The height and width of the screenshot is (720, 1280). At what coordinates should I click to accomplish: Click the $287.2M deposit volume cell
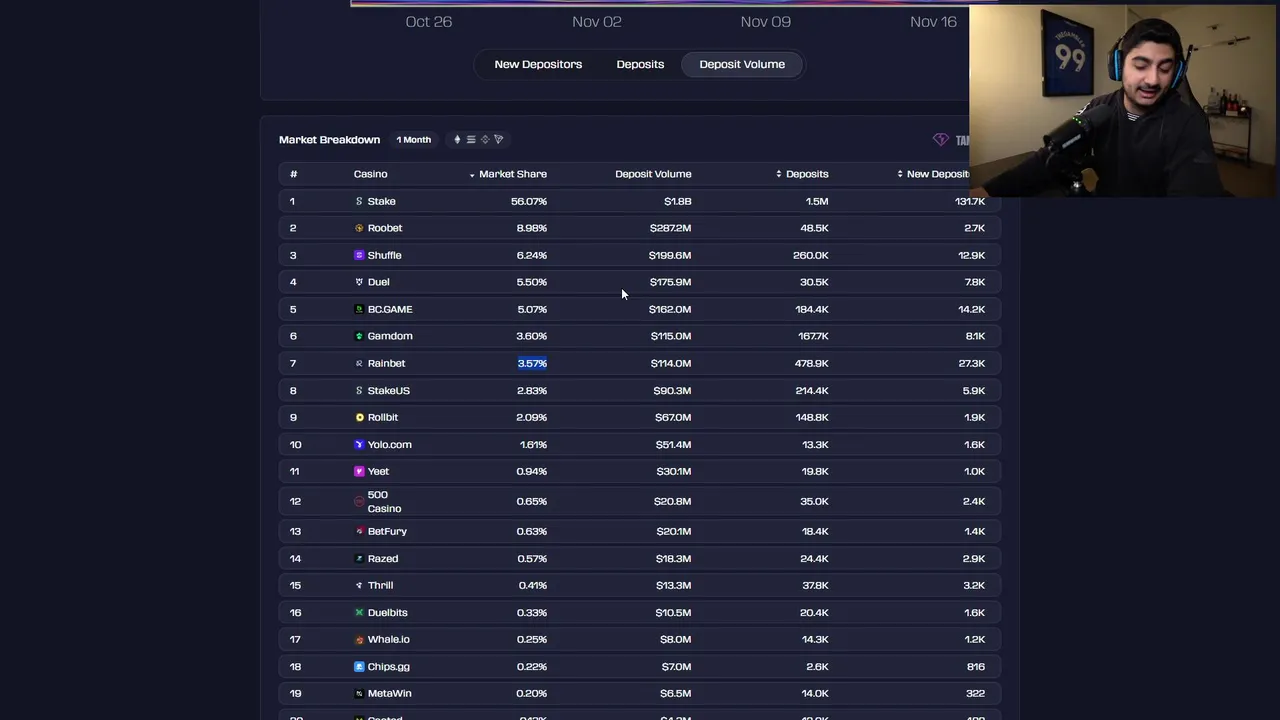(x=670, y=228)
